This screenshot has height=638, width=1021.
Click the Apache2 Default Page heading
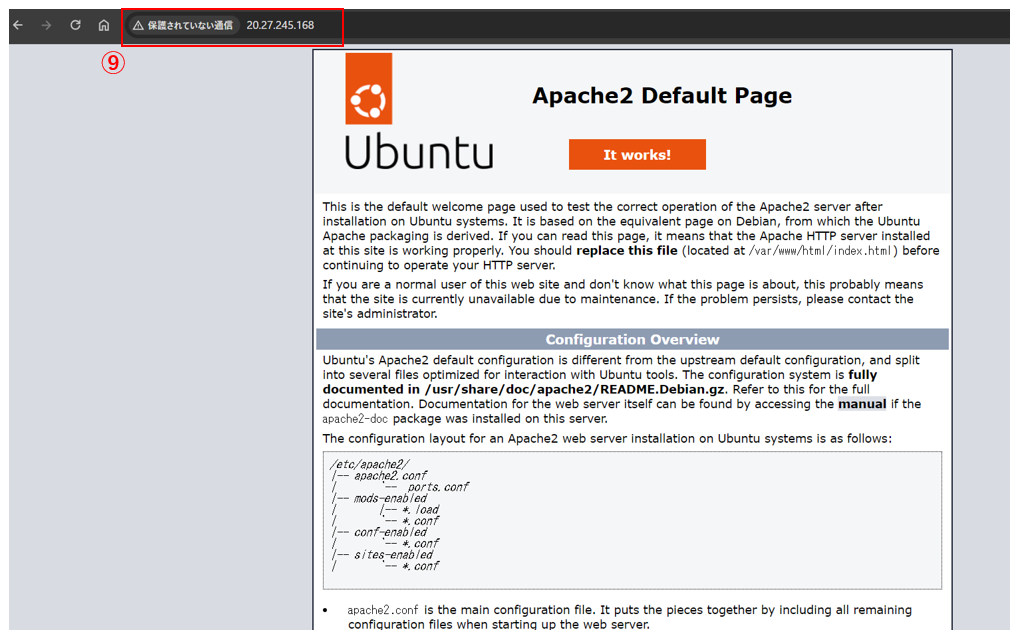coord(662,96)
